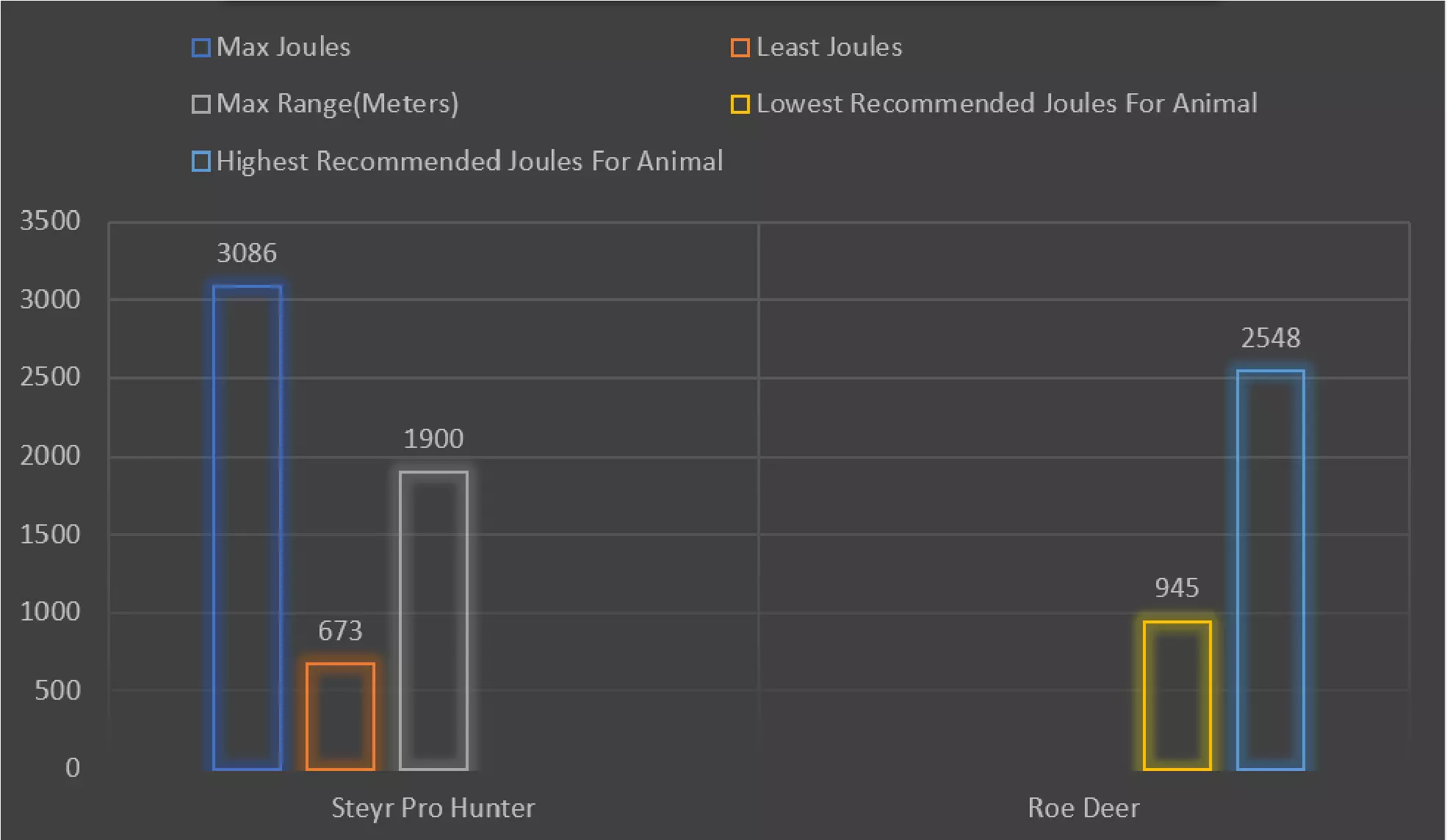
Task: Select the 'Least Joules' legend text
Action: click(829, 48)
